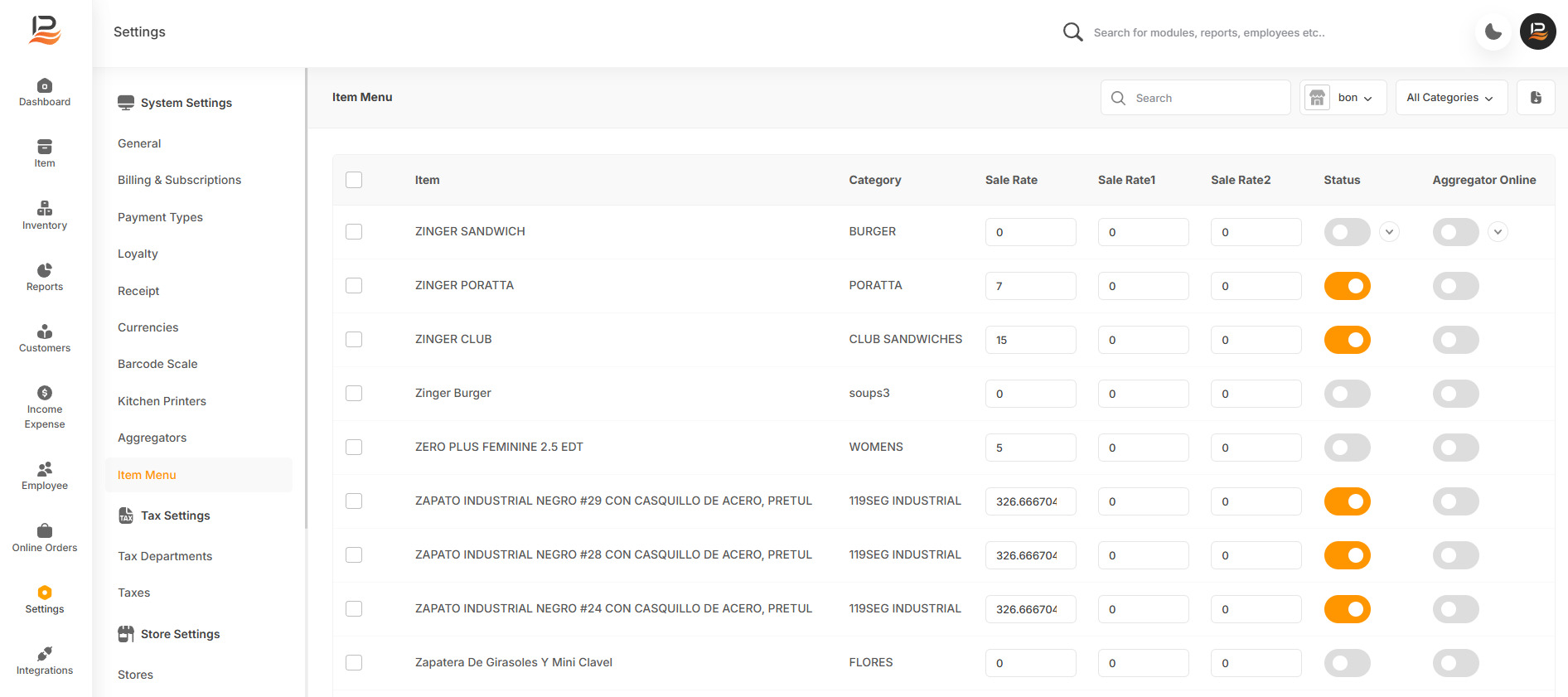Select the Item Menu entry
Viewport: 1568px width, 697px height.
pyautogui.click(x=199, y=475)
